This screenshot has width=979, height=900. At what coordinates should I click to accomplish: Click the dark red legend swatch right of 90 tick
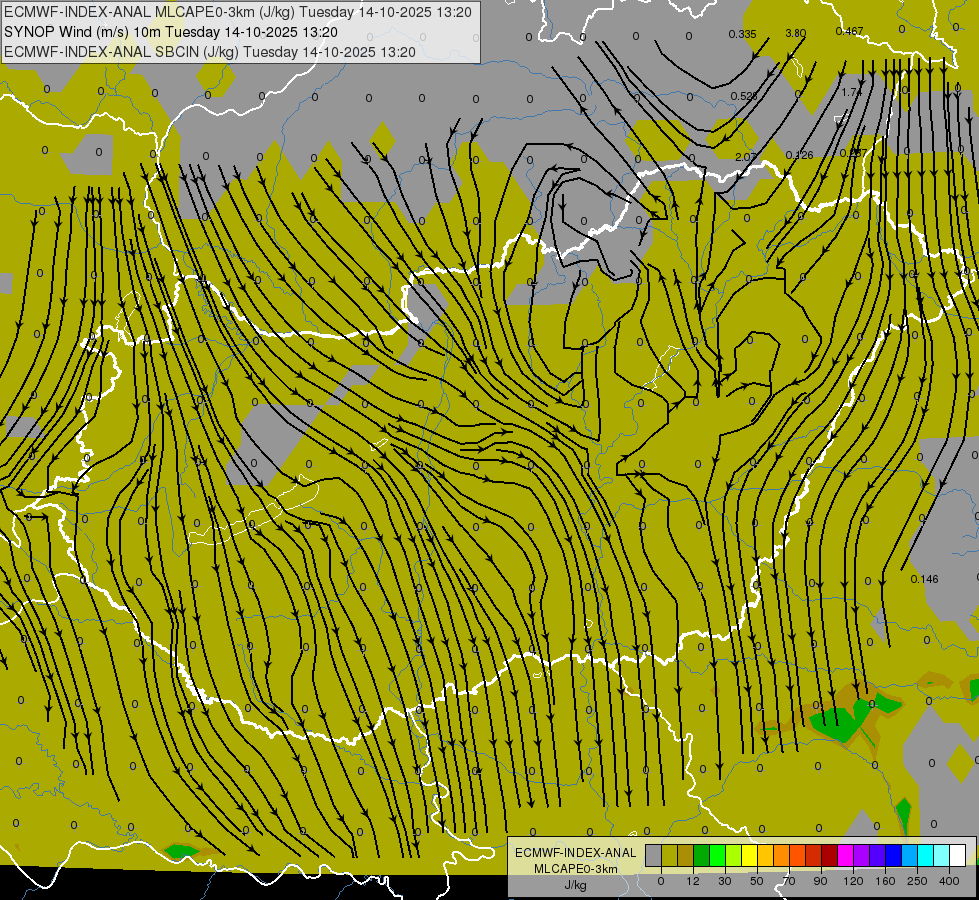[830, 855]
